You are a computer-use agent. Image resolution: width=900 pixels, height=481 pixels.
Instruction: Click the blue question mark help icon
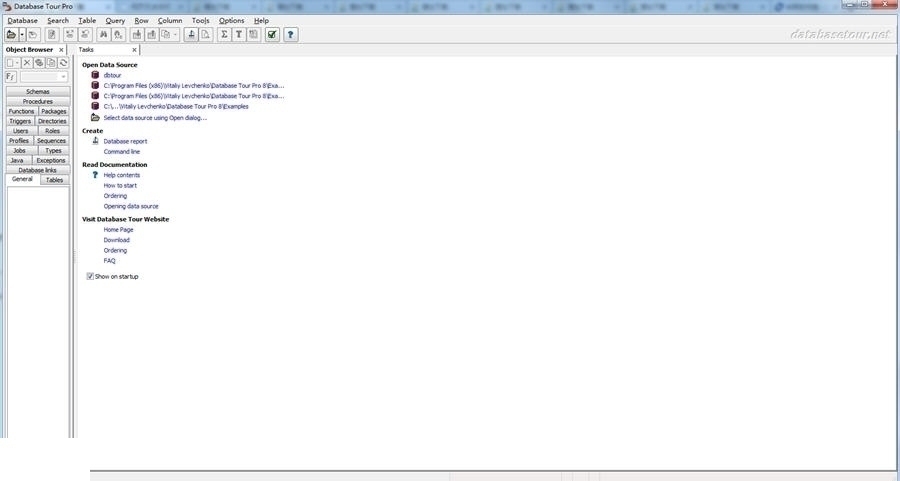tap(290, 34)
